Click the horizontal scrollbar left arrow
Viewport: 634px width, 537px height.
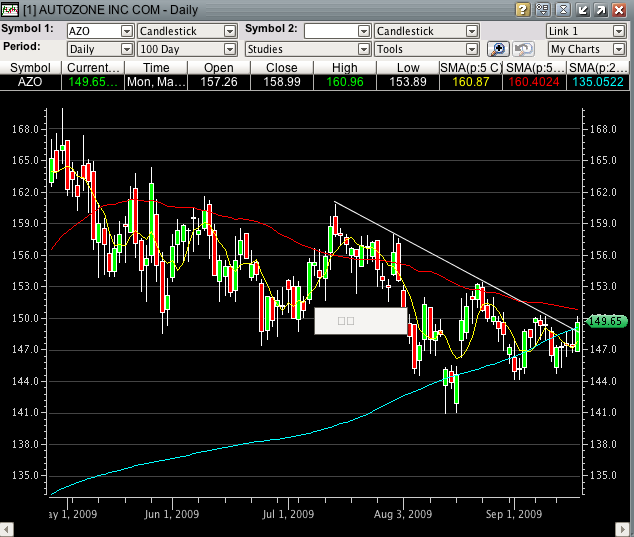click(x=7, y=527)
